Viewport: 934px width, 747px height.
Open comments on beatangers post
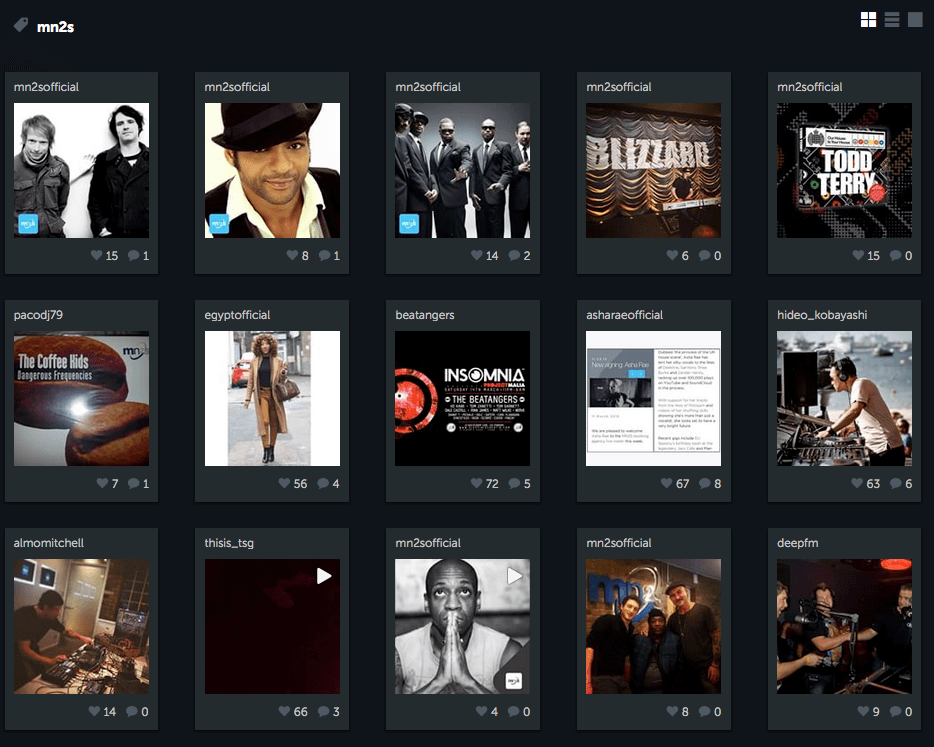[x=514, y=484]
